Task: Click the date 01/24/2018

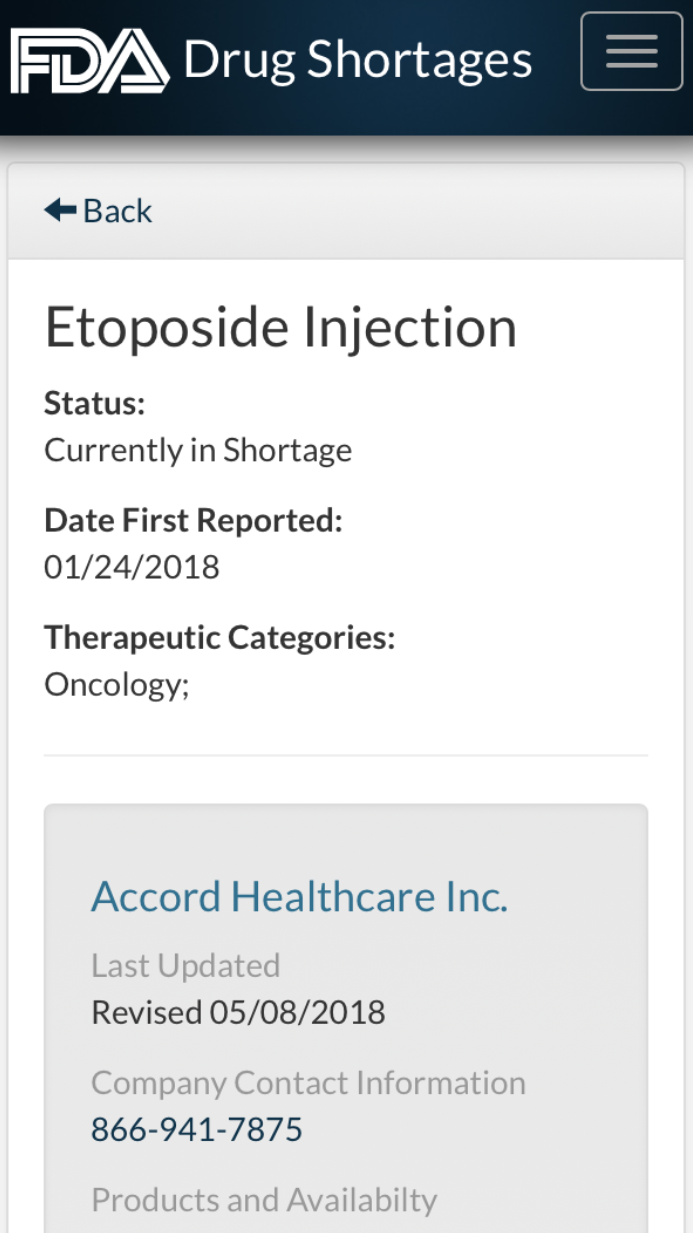Action: [x=131, y=567]
